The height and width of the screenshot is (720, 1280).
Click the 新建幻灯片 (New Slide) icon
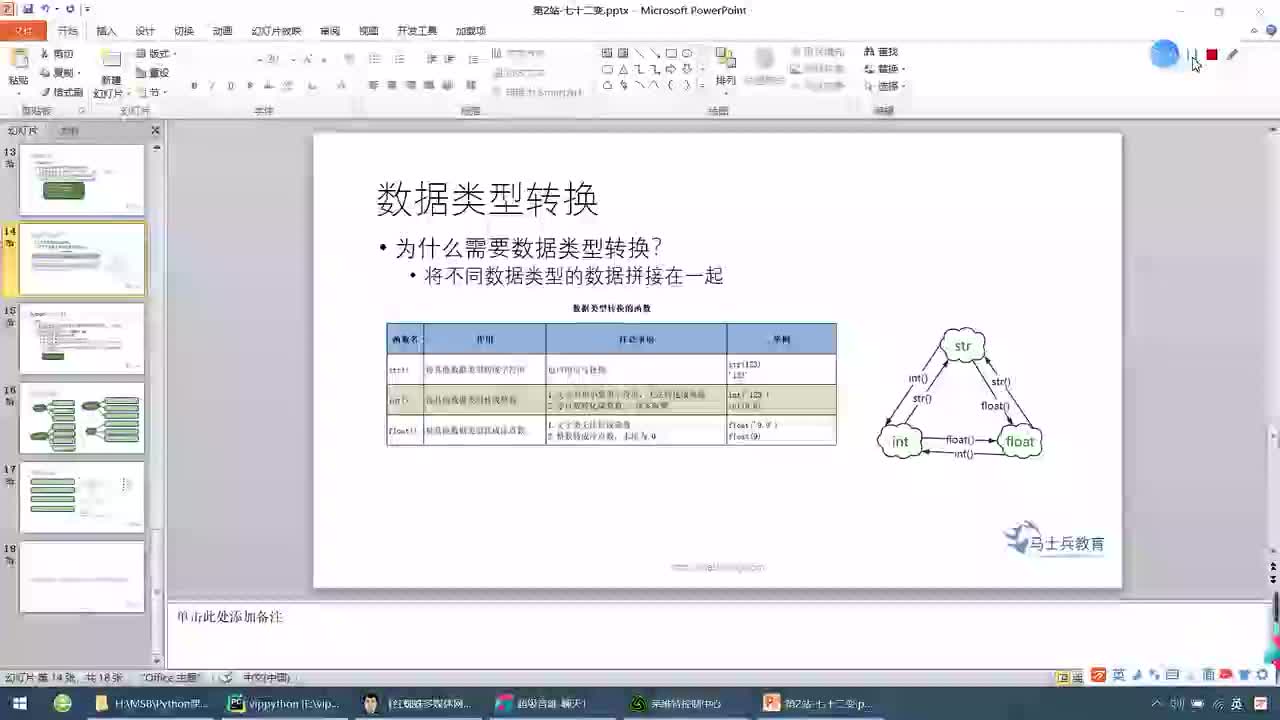click(x=110, y=60)
